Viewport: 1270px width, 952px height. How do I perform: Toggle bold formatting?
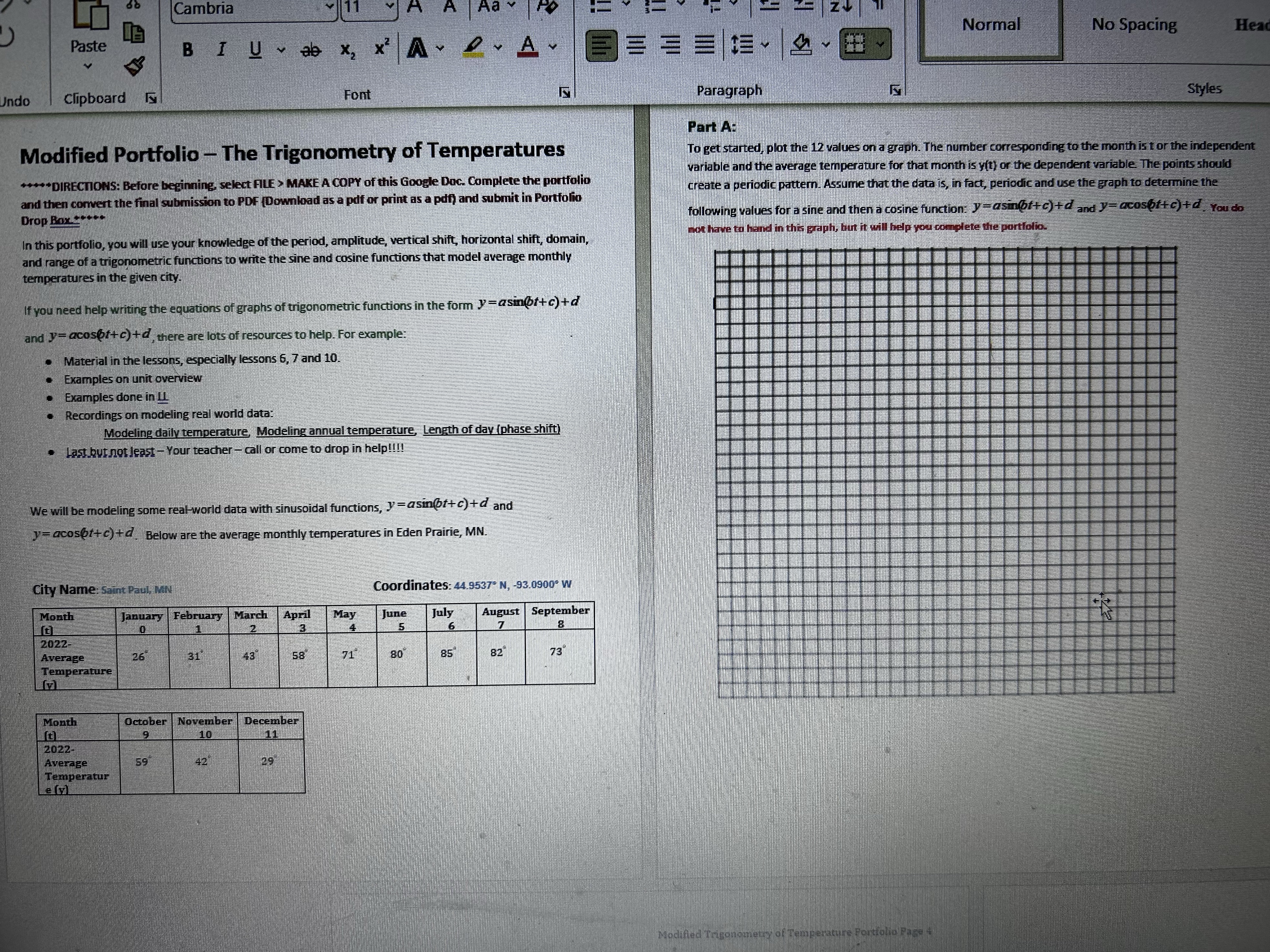point(188,50)
